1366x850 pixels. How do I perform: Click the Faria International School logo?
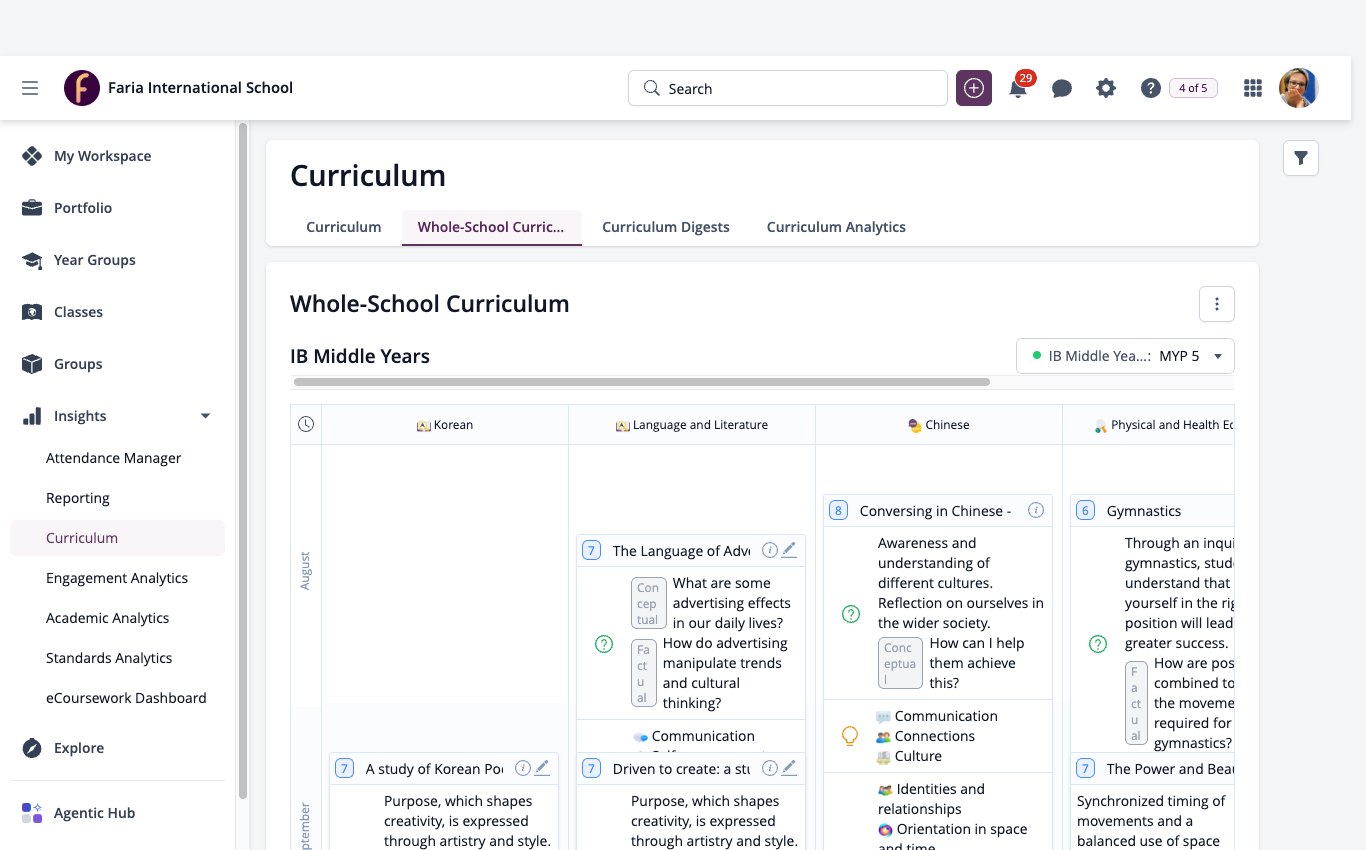82,88
